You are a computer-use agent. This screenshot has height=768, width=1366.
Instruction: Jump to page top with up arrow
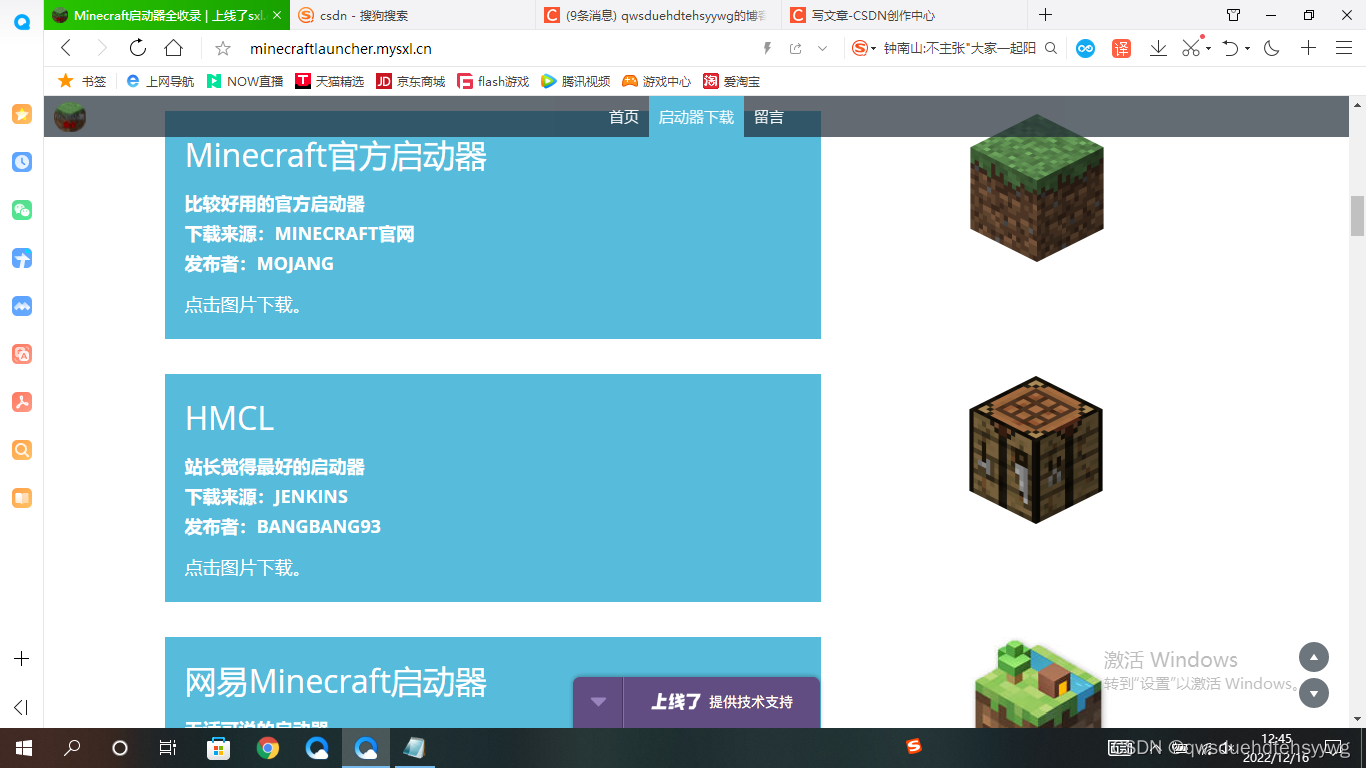point(1313,657)
